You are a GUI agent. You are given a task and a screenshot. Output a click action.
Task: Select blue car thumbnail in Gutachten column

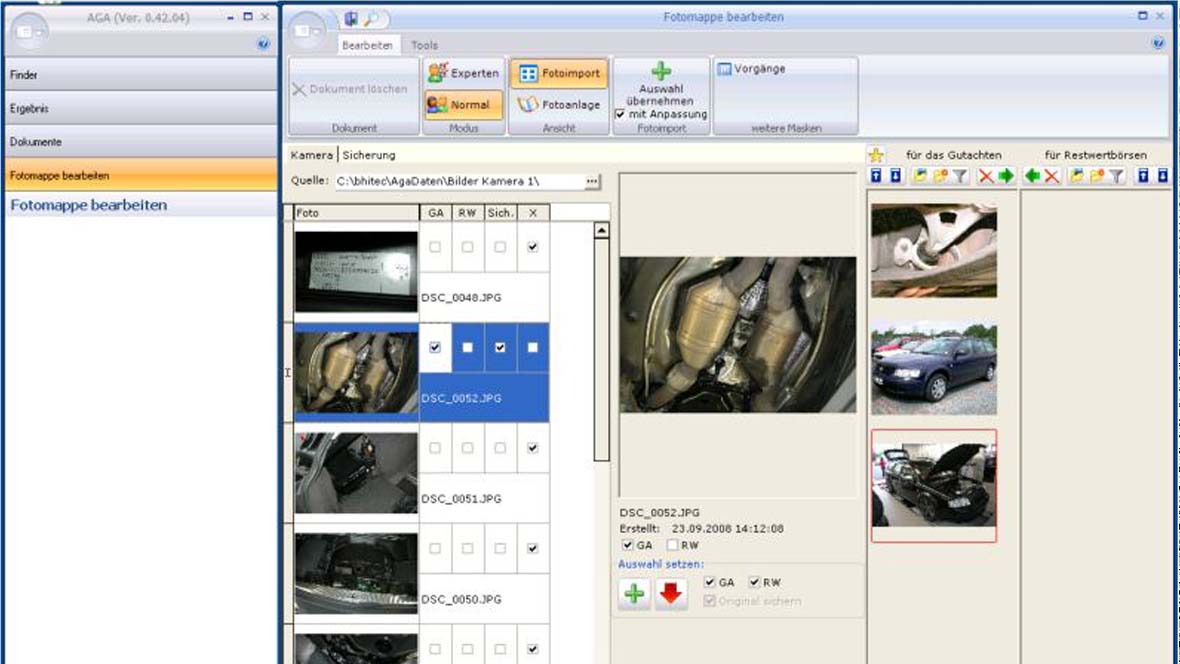click(934, 369)
